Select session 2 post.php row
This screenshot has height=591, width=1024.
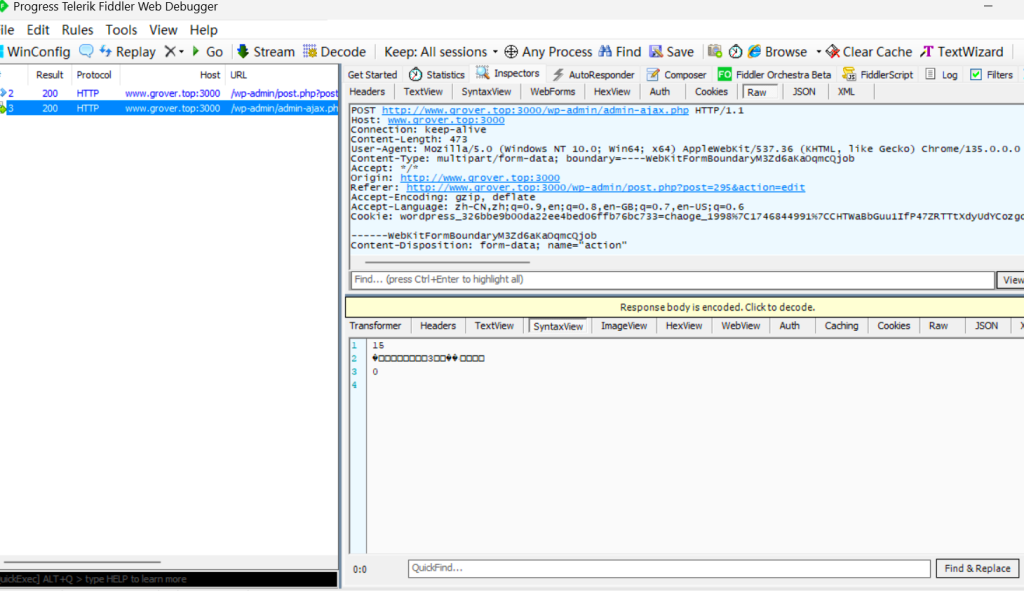(168, 93)
